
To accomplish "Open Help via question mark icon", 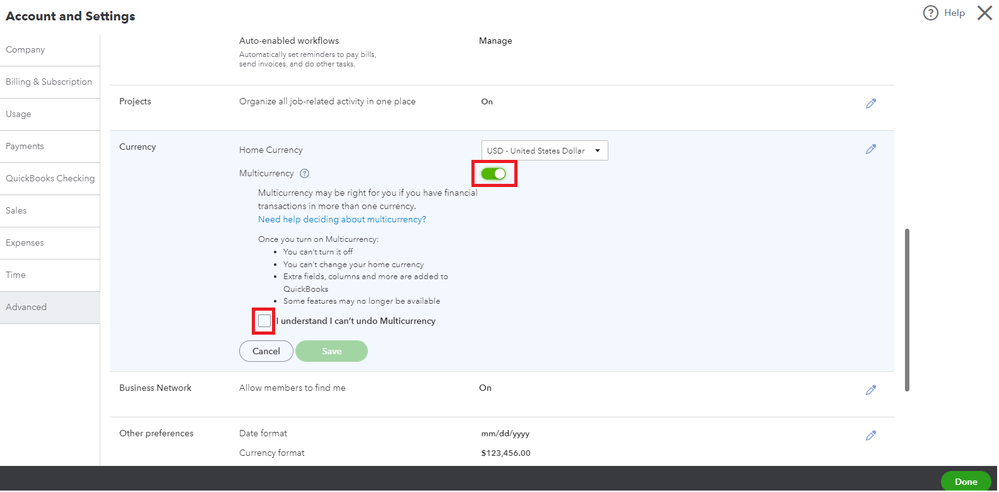I will coord(930,13).
